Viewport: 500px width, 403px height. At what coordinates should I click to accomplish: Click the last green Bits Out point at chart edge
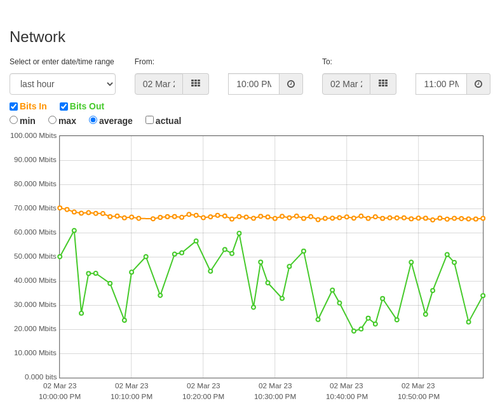483,296
